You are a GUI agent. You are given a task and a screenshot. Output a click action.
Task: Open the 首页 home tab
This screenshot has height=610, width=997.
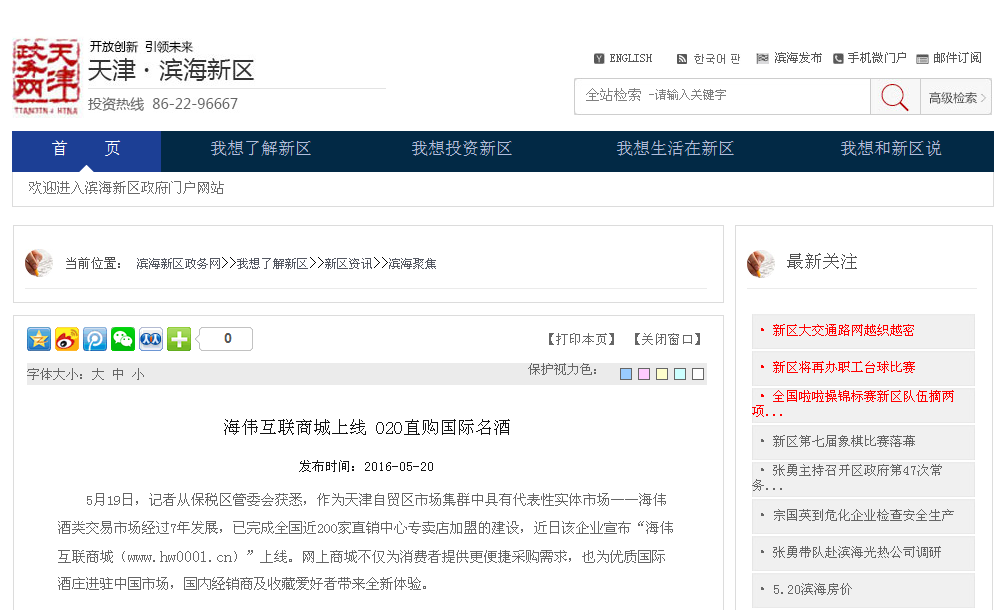pos(86,149)
